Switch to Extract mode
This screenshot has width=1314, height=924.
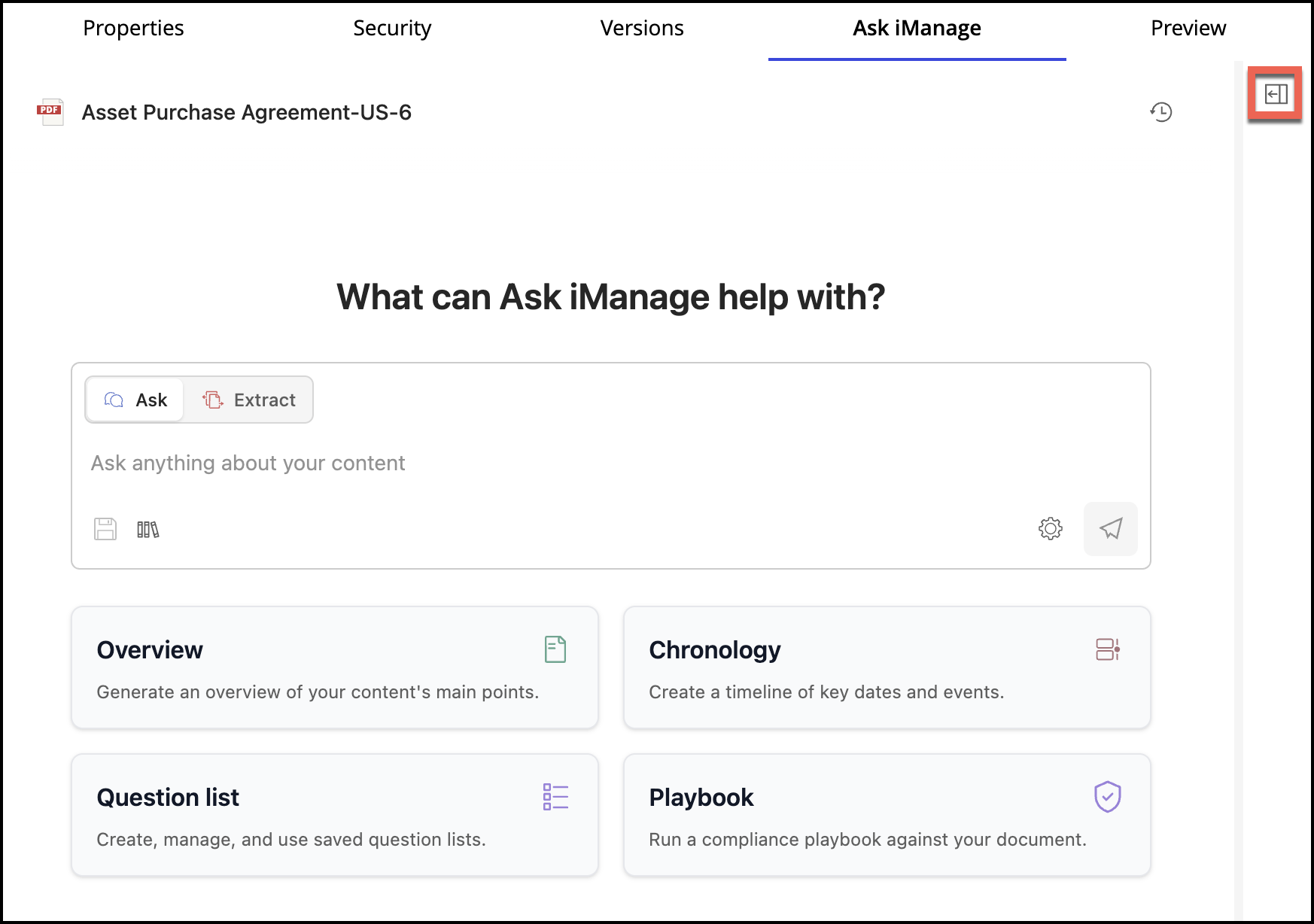pos(248,400)
